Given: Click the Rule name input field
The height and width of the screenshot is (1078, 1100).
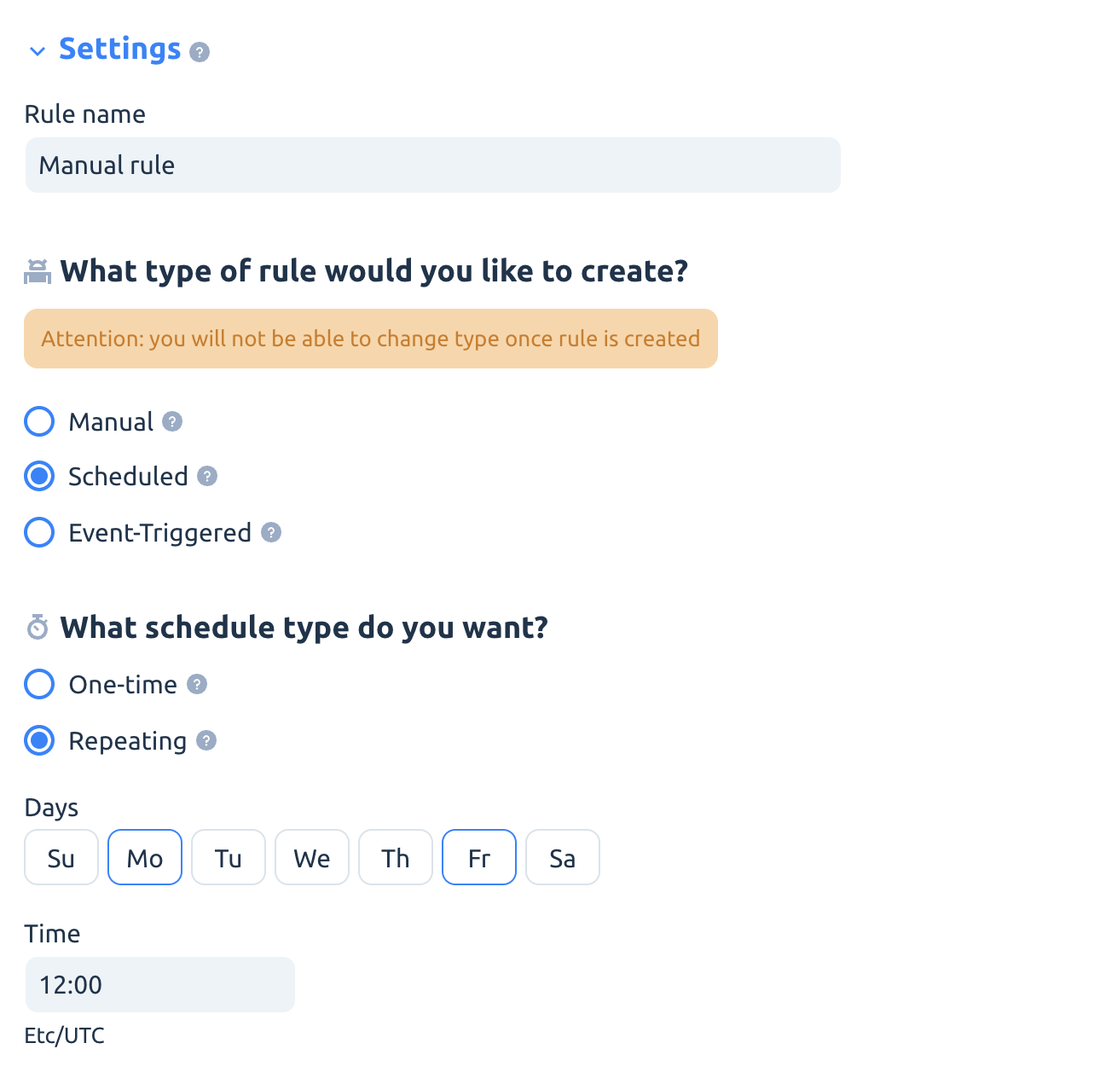Looking at the screenshot, I should pos(433,165).
